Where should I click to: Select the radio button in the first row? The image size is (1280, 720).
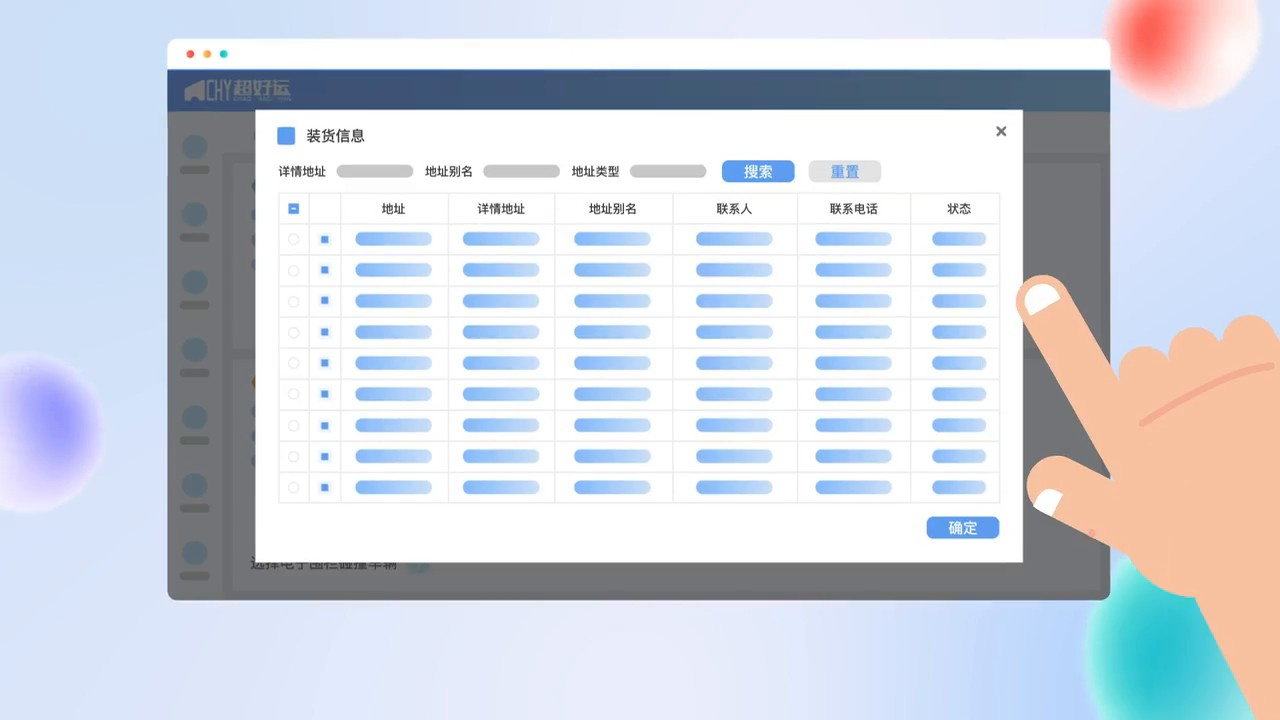(x=294, y=239)
